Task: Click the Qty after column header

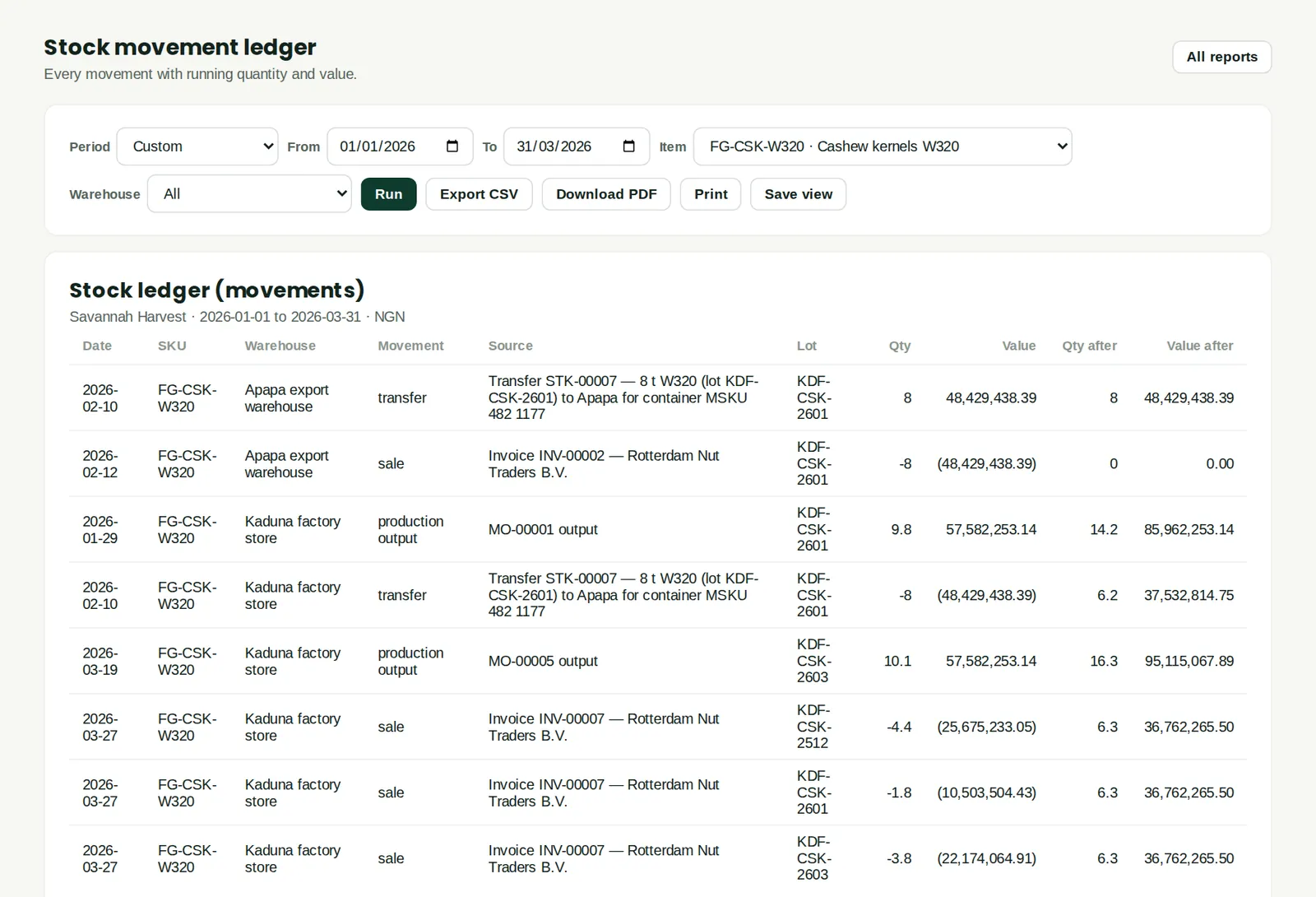Action: [x=1089, y=346]
